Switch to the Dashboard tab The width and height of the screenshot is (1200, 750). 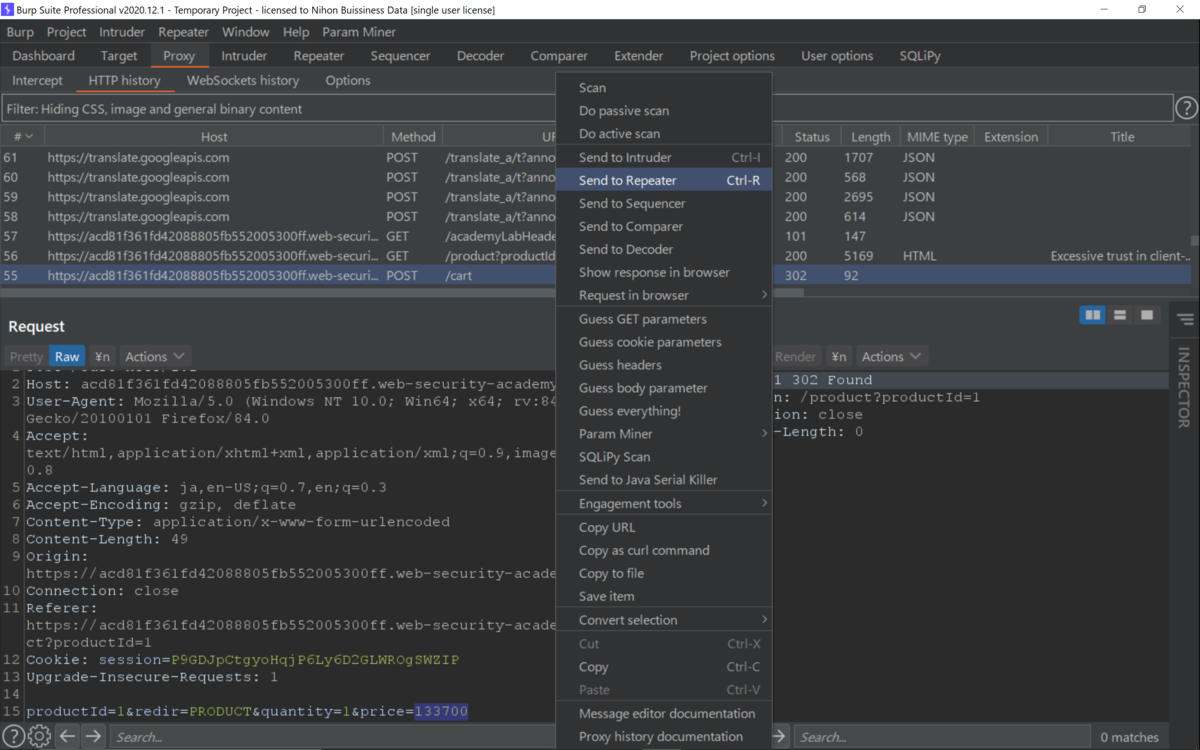coord(44,56)
